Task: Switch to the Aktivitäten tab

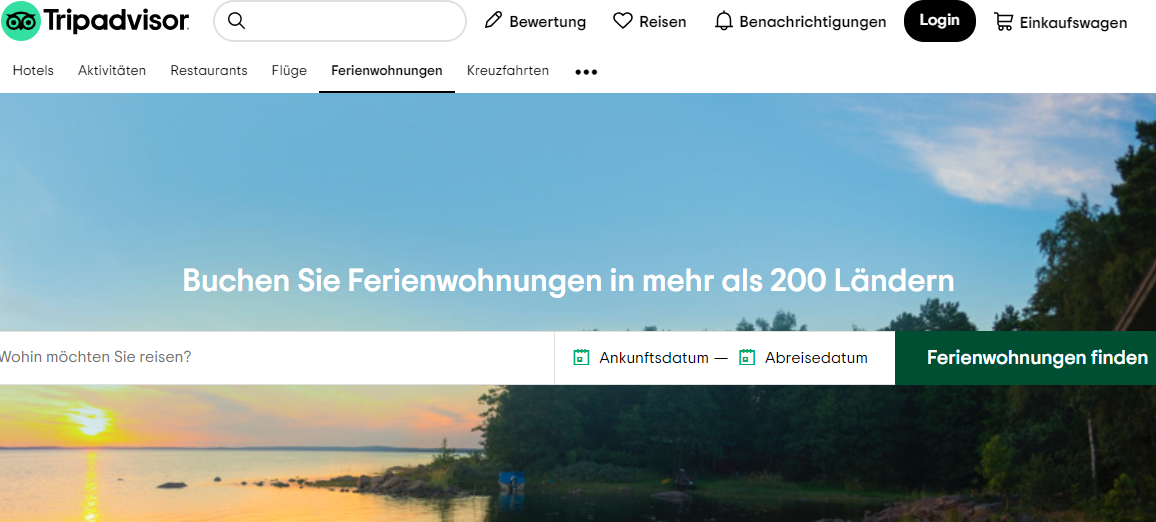Action: click(x=112, y=71)
